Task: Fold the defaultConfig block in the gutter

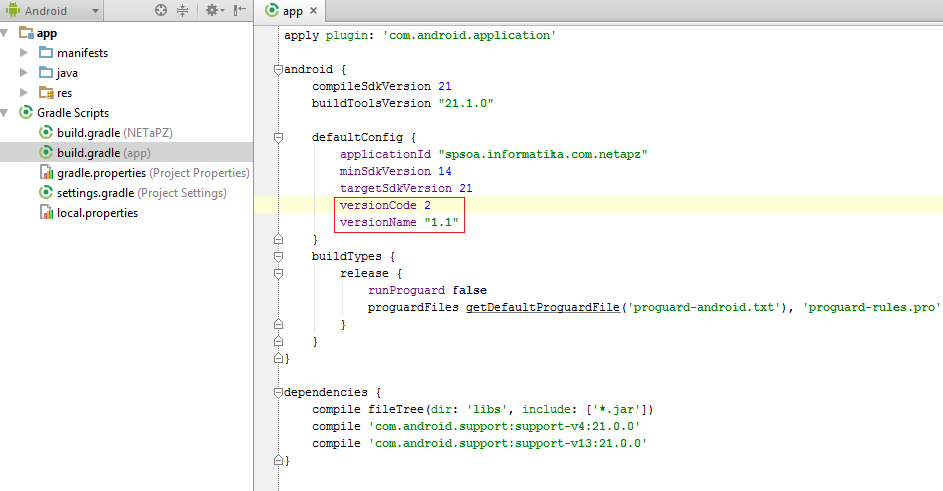Action: tap(278, 137)
